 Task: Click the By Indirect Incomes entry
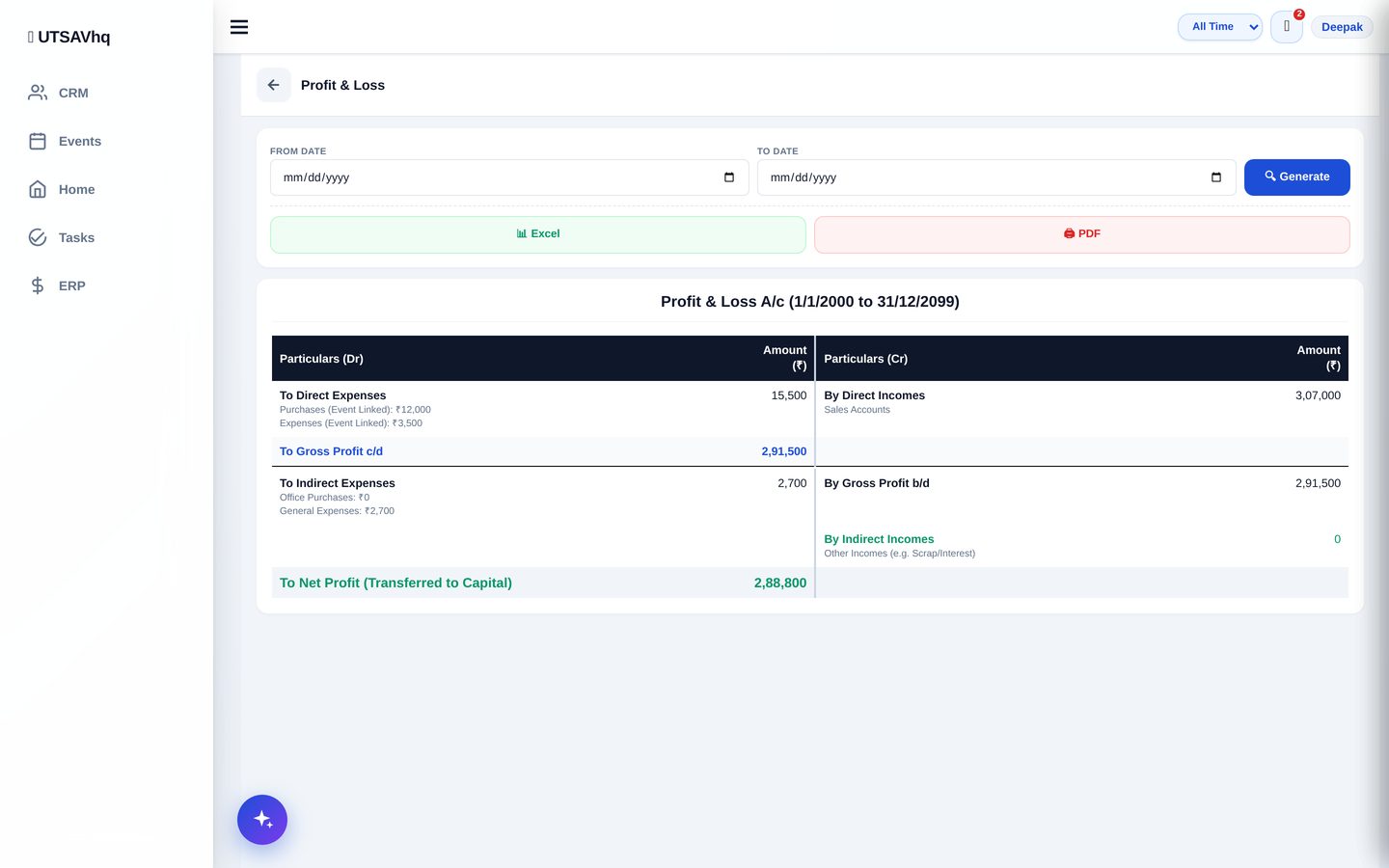click(x=879, y=539)
